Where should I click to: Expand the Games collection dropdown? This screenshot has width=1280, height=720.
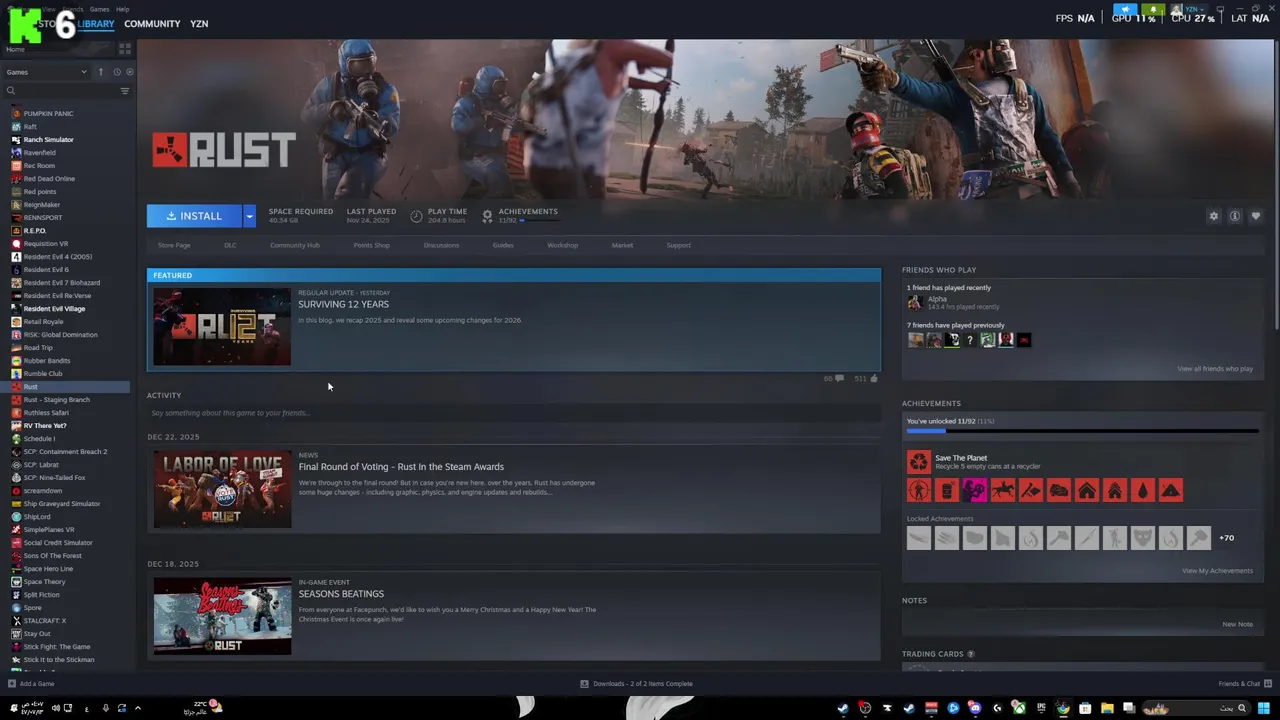pyautogui.click(x=47, y=72)
